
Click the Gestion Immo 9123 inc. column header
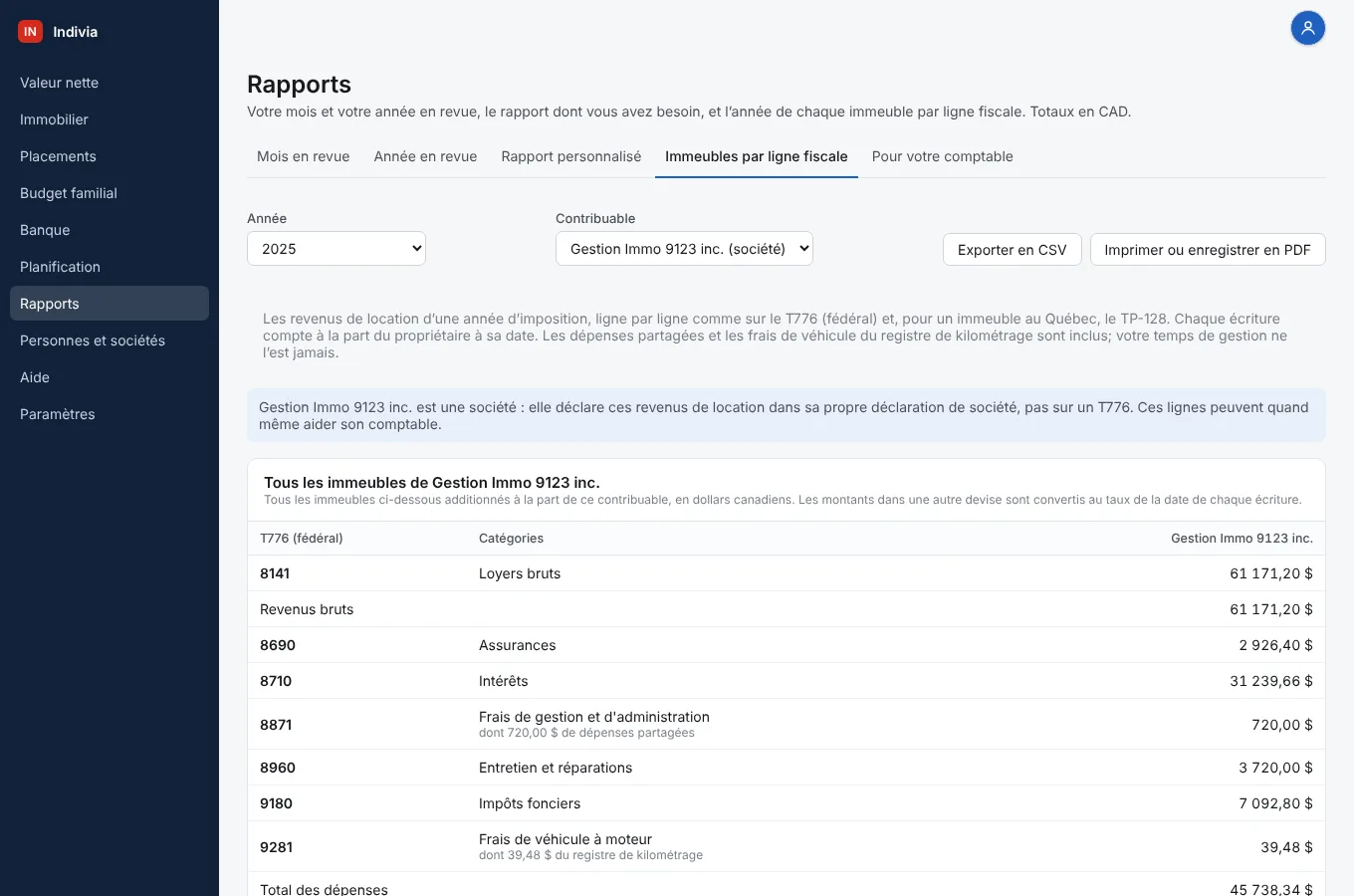coord(1241,539)
